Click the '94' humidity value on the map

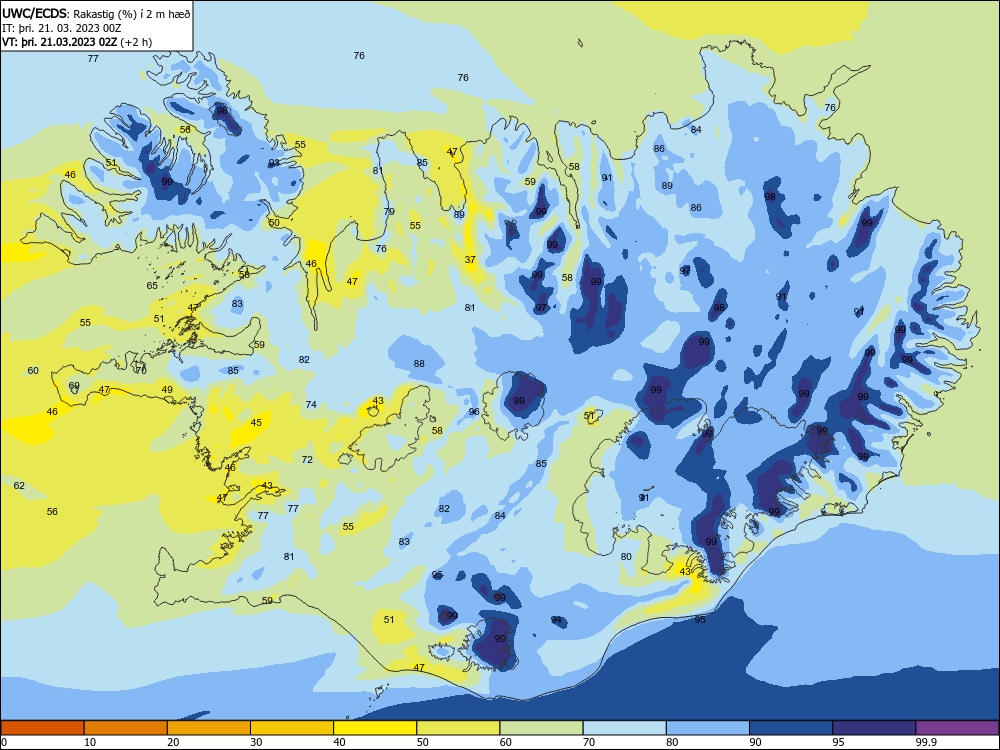point(556,620)
